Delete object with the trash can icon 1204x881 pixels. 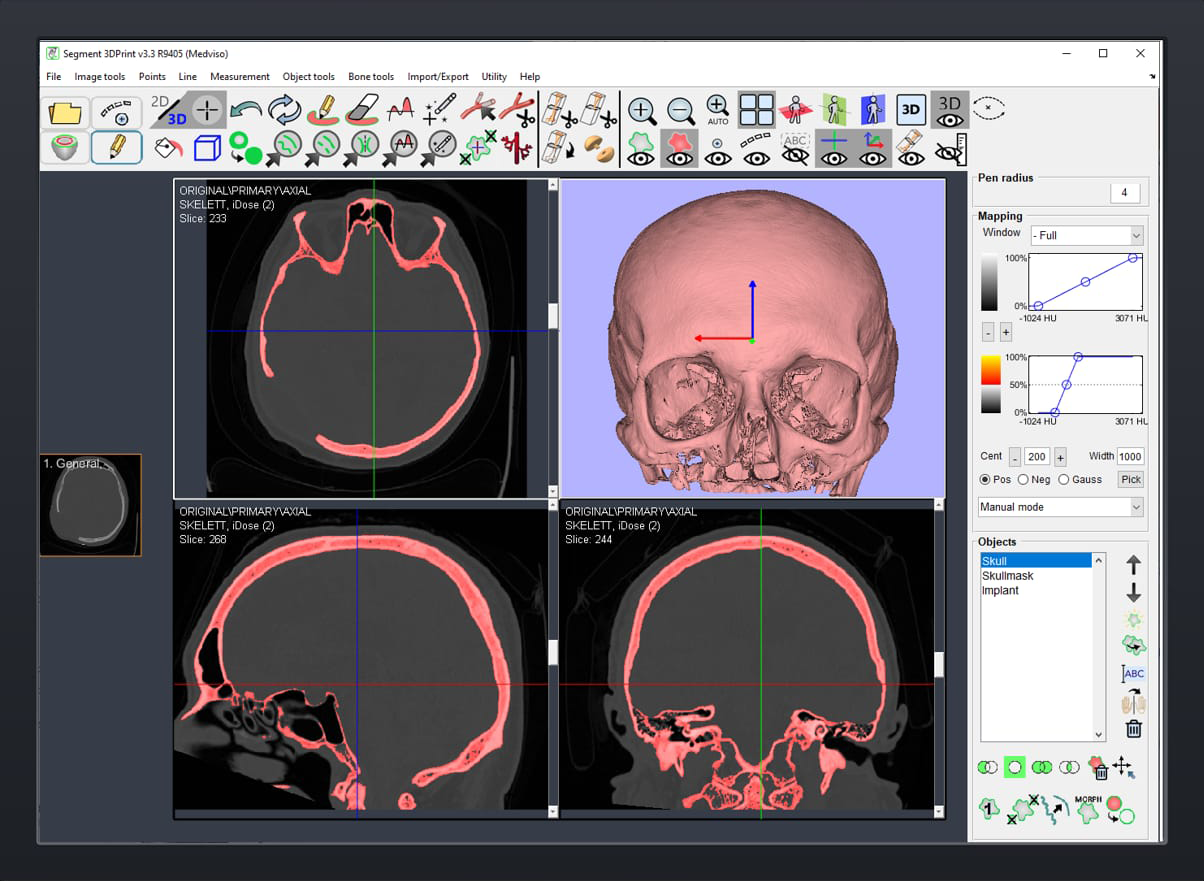coord(1133,729)
